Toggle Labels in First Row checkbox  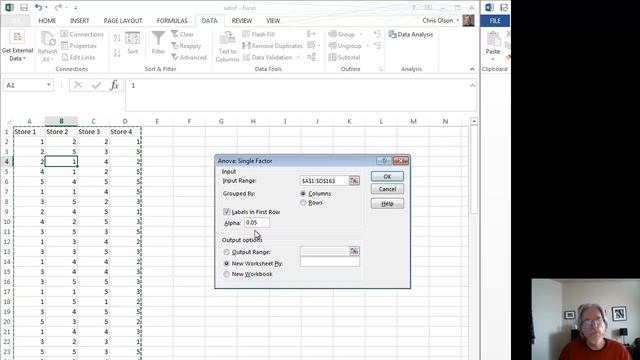coord(227,212)
